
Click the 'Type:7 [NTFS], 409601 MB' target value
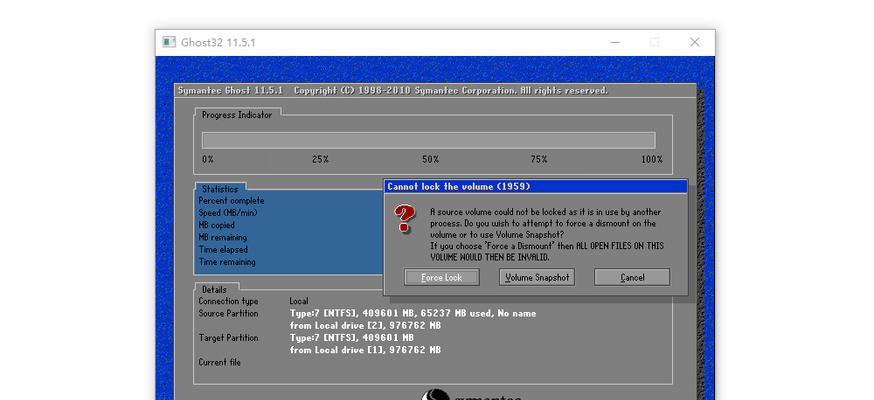click(x=352, y=338)
